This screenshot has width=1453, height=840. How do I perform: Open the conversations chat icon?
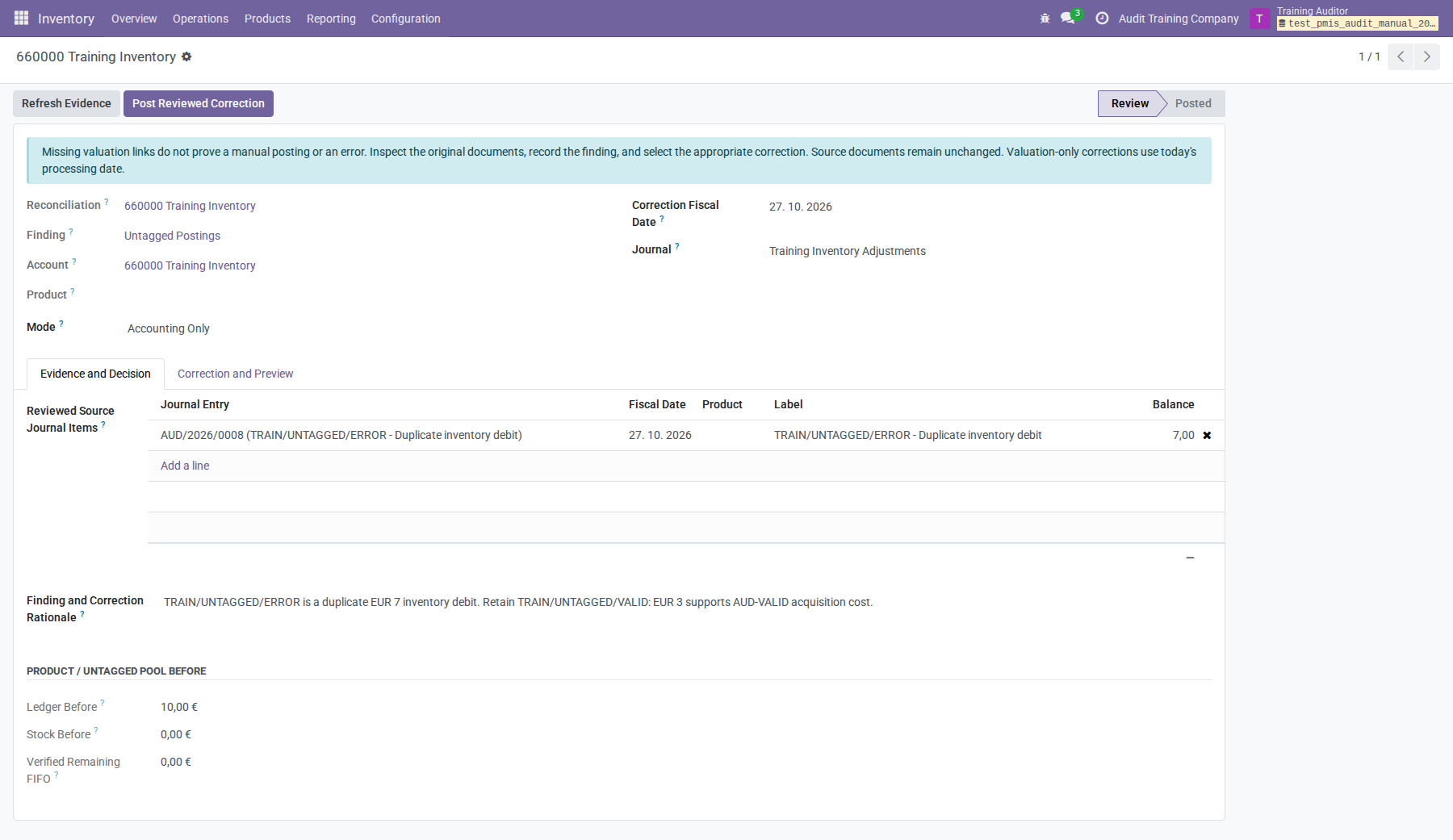click(1068, 19)
